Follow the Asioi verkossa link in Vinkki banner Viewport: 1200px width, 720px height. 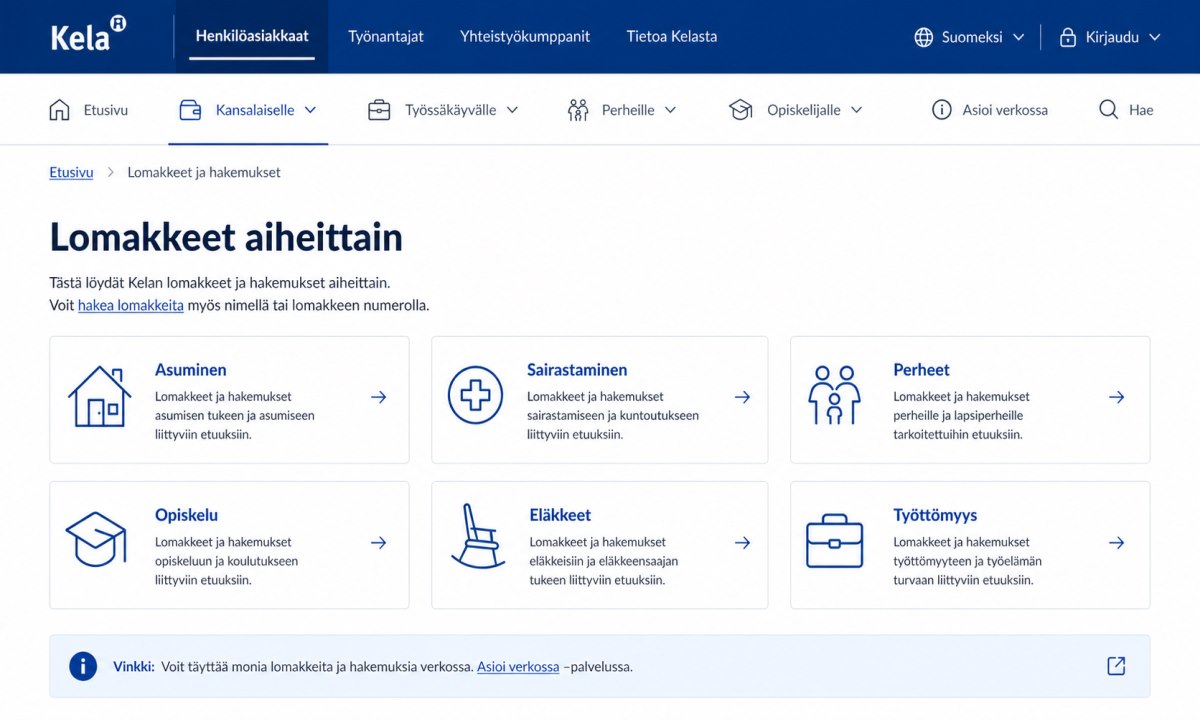518,666
